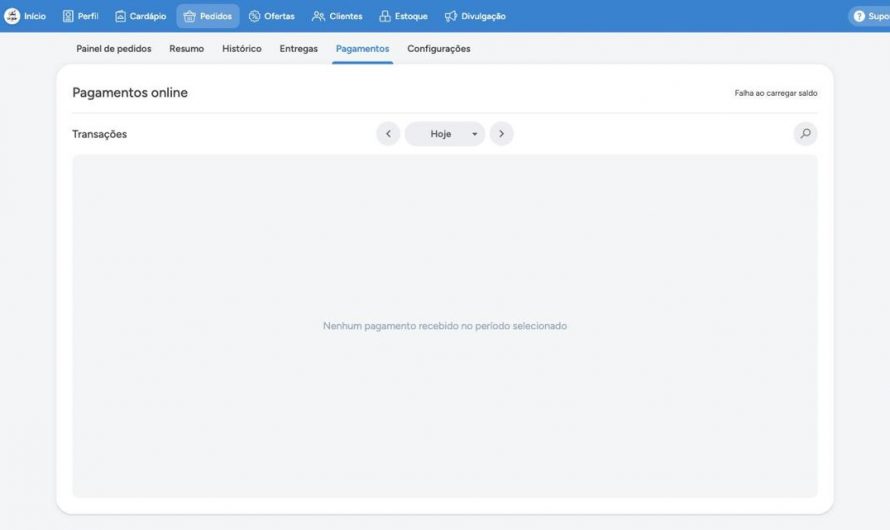Viewport: 890px width, 530px height.
Task: Go to next period with right arrow
Action: tap(501, 134)
